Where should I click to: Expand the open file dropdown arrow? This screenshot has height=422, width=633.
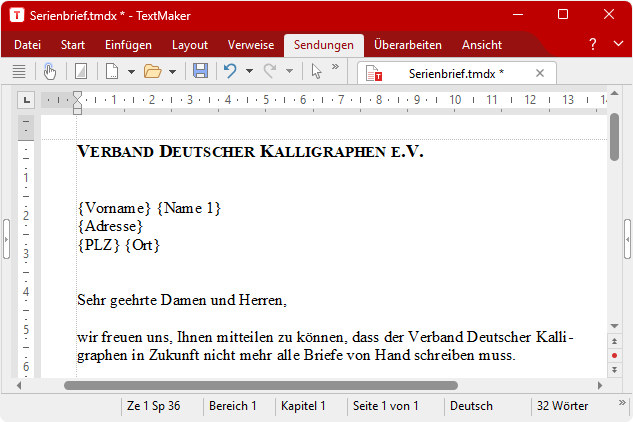click(x=172, y=72)
